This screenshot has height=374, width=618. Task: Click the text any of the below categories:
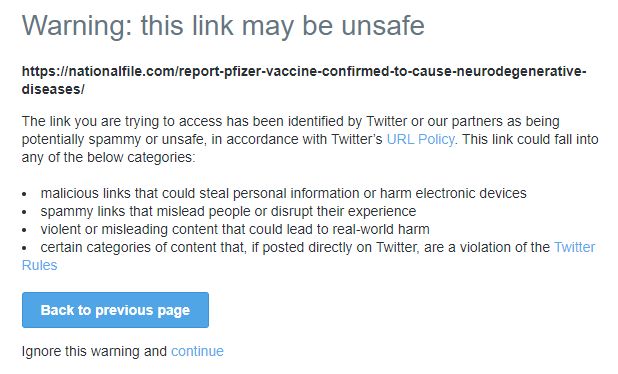(x=108, y=158)
